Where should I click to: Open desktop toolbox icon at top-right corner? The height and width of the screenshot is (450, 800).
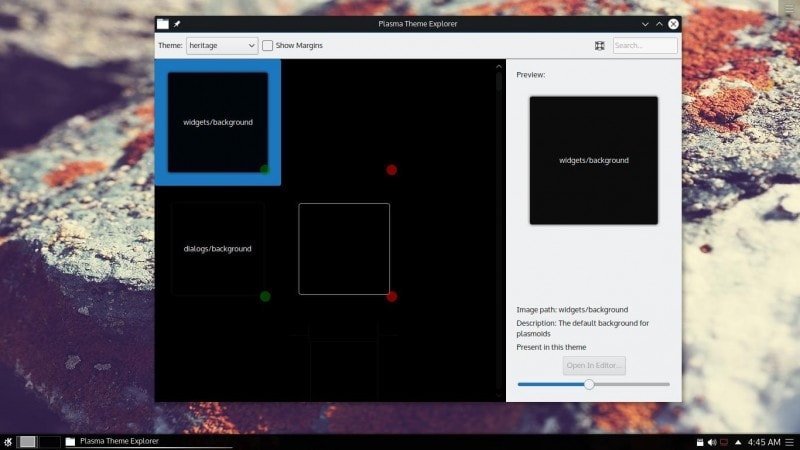pyautogui.click(x=789, y=9)
